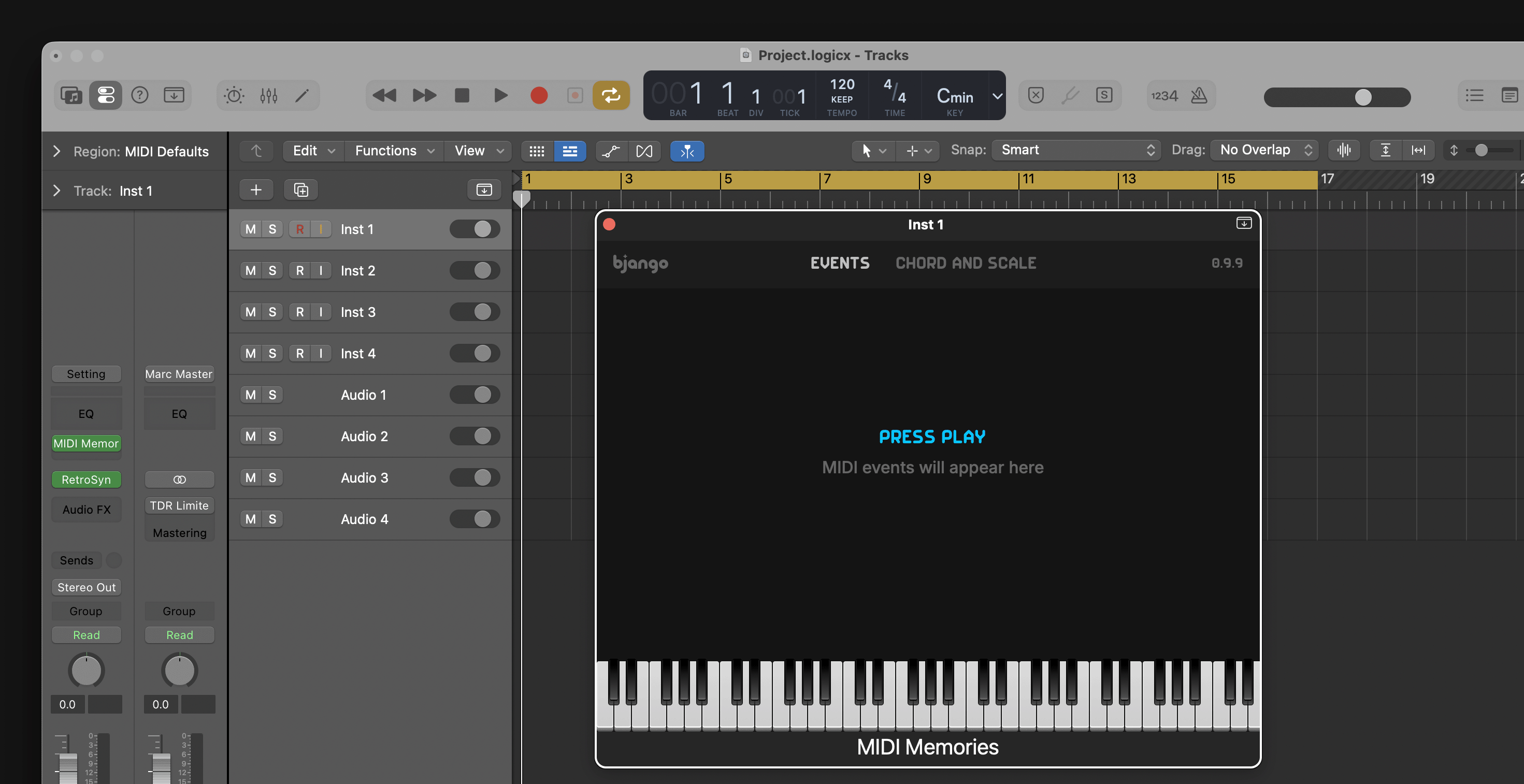
Task: Click the track area back arrow icon
Action: (256, 151)
